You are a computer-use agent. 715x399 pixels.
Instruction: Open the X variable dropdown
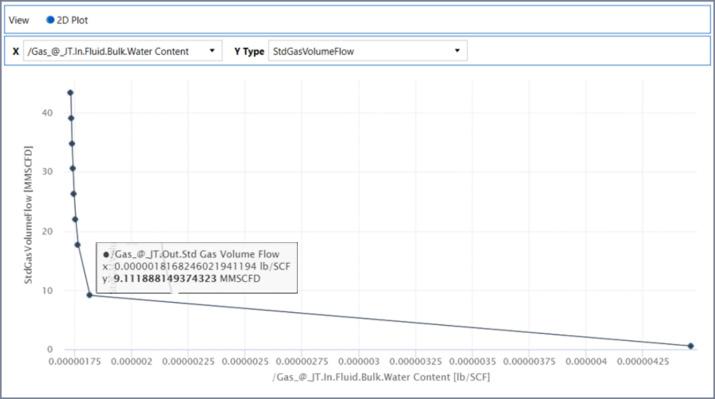pyautogui.click(x=122, y=51)
